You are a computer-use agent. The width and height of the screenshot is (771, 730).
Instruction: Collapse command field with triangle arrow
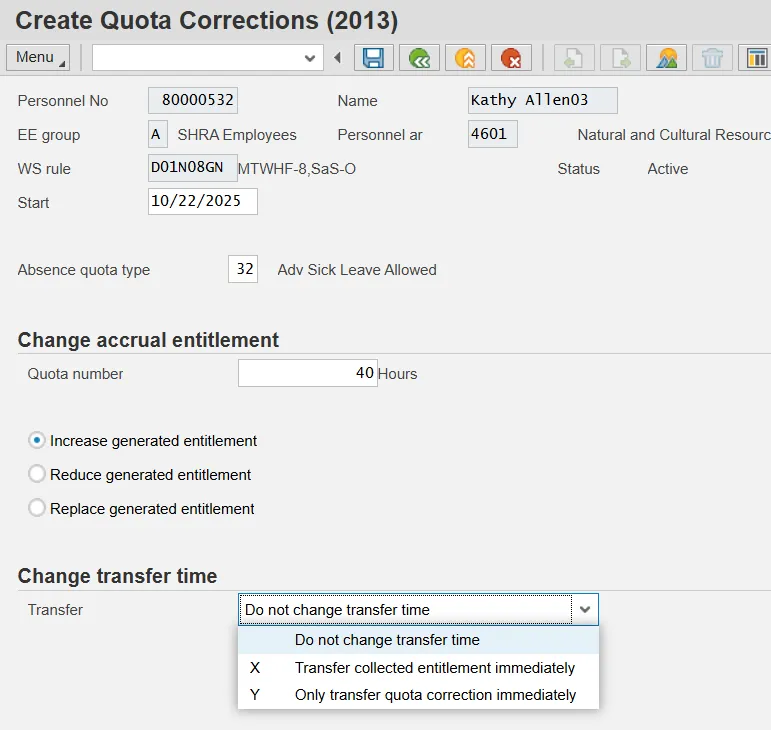338,58
